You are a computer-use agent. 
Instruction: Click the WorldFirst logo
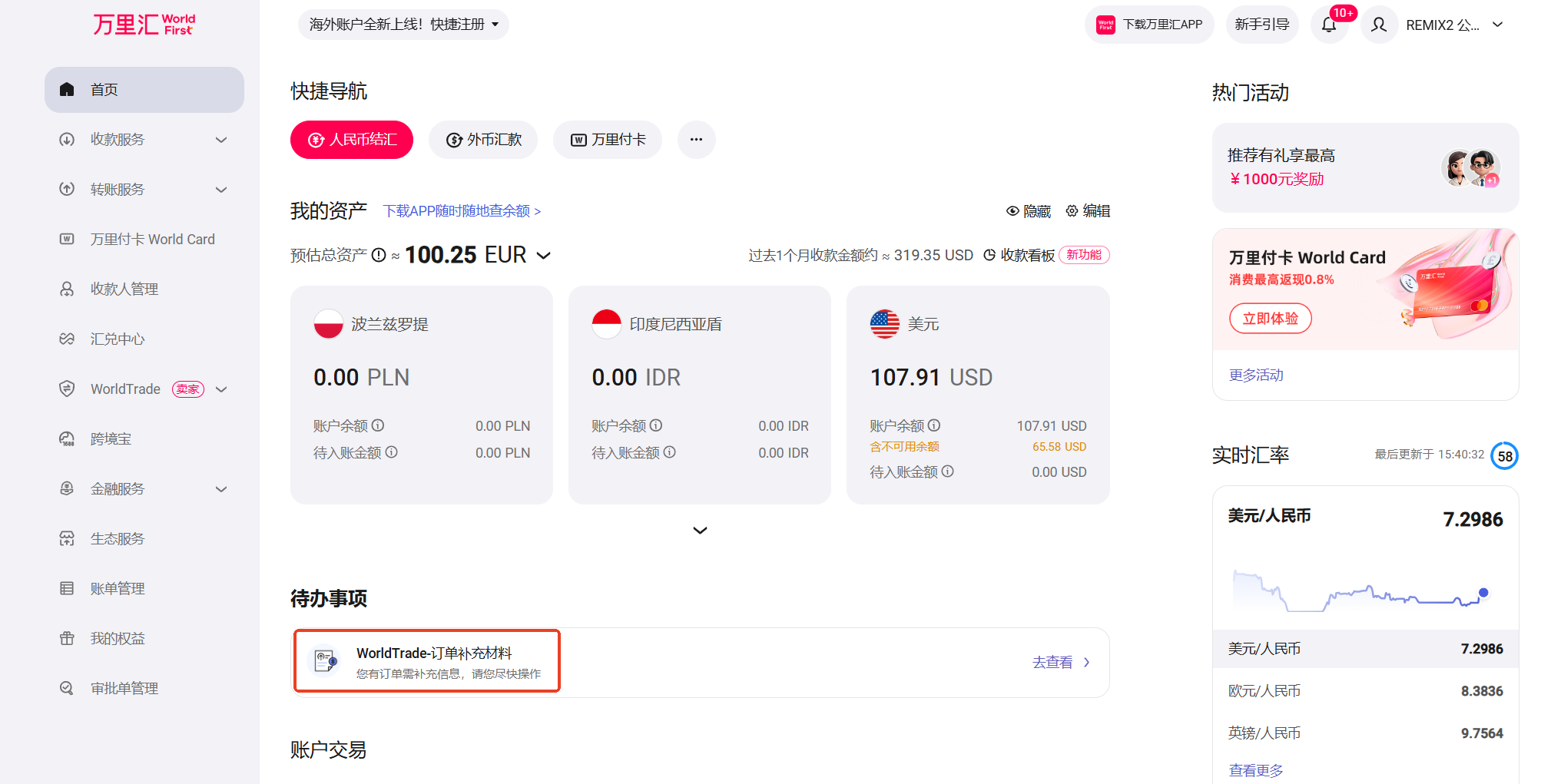pyautogui.click(x=144, y=25)
